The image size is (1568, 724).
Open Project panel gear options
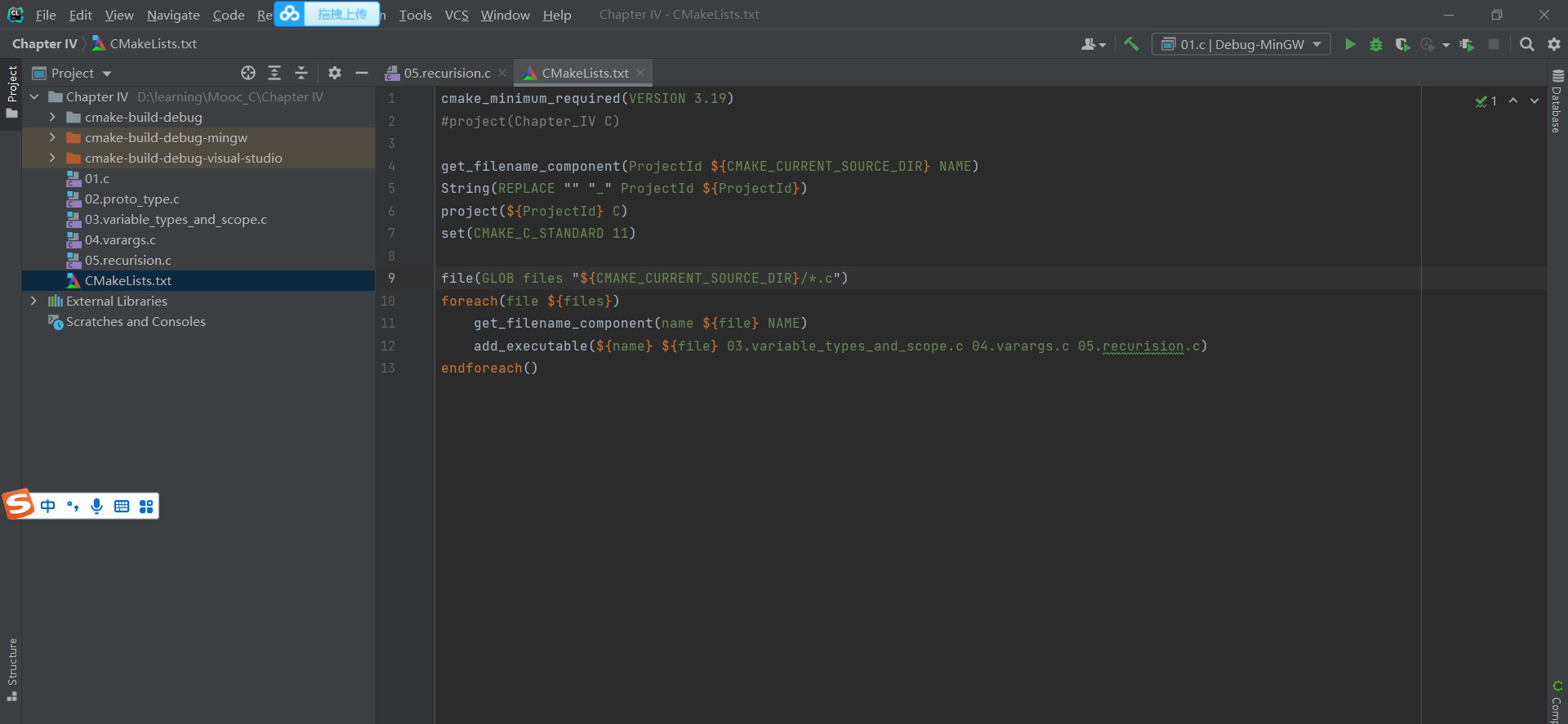click(335, 73)
